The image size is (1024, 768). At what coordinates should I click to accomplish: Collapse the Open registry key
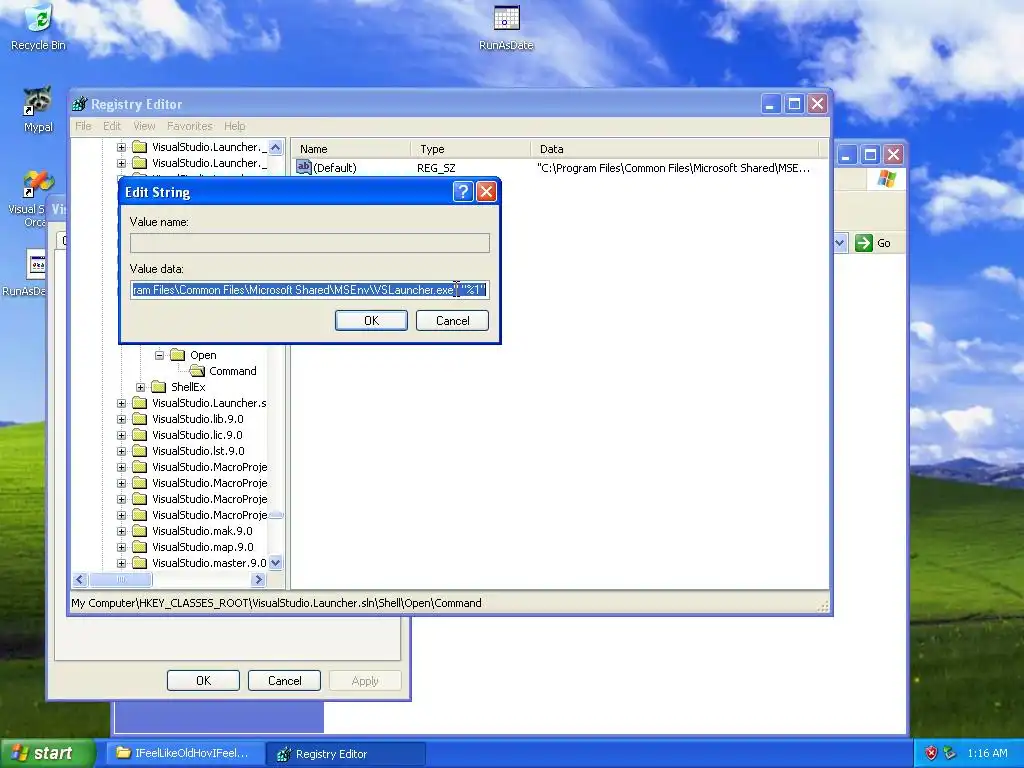click(x=159, y=355)
